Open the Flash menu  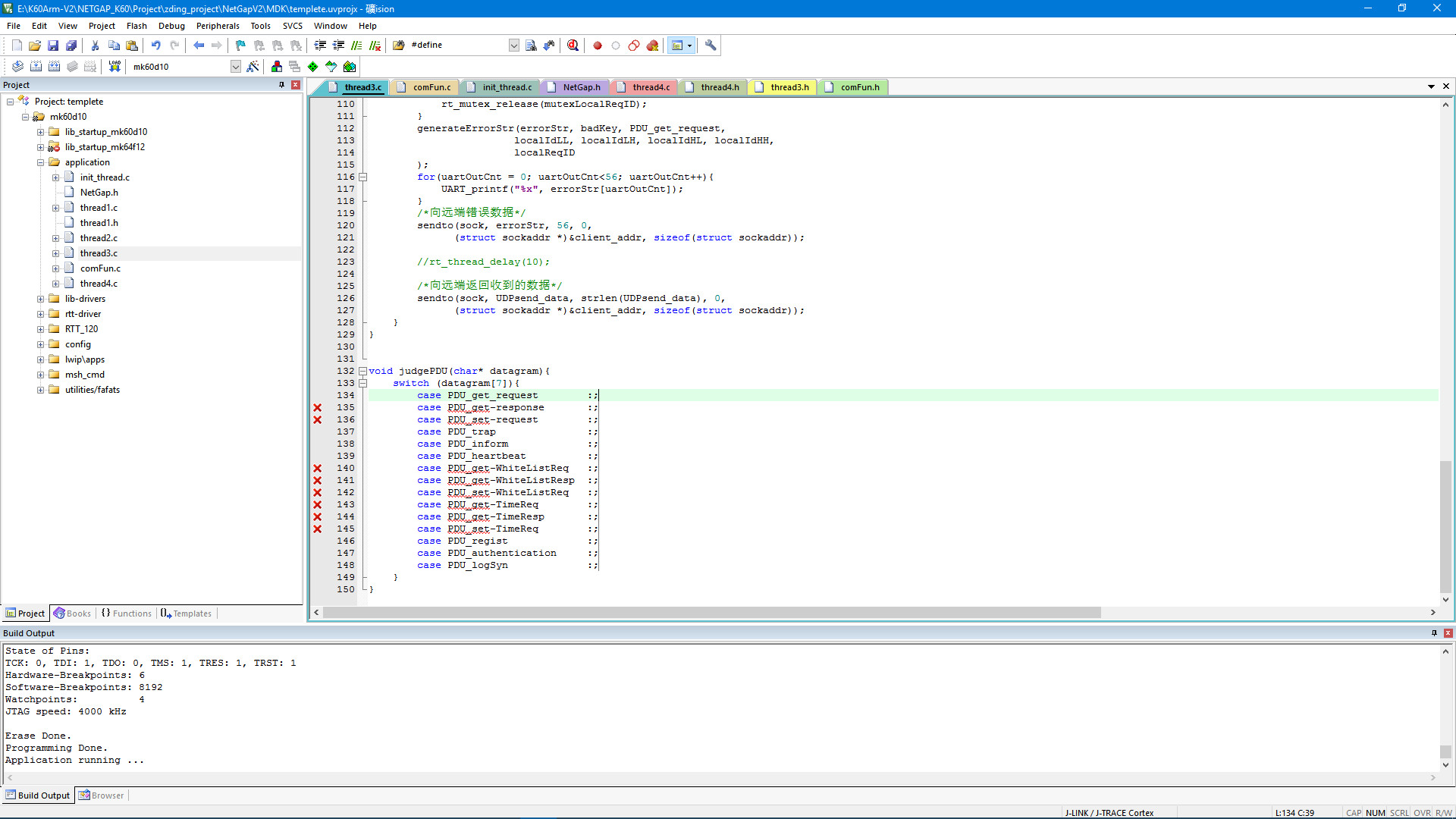pos(136,26)
